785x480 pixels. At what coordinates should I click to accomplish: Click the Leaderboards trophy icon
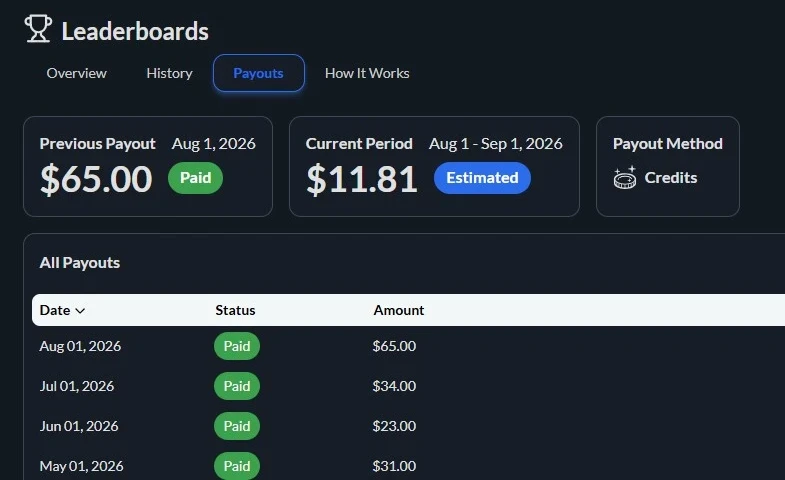click(x=38, y=29)
